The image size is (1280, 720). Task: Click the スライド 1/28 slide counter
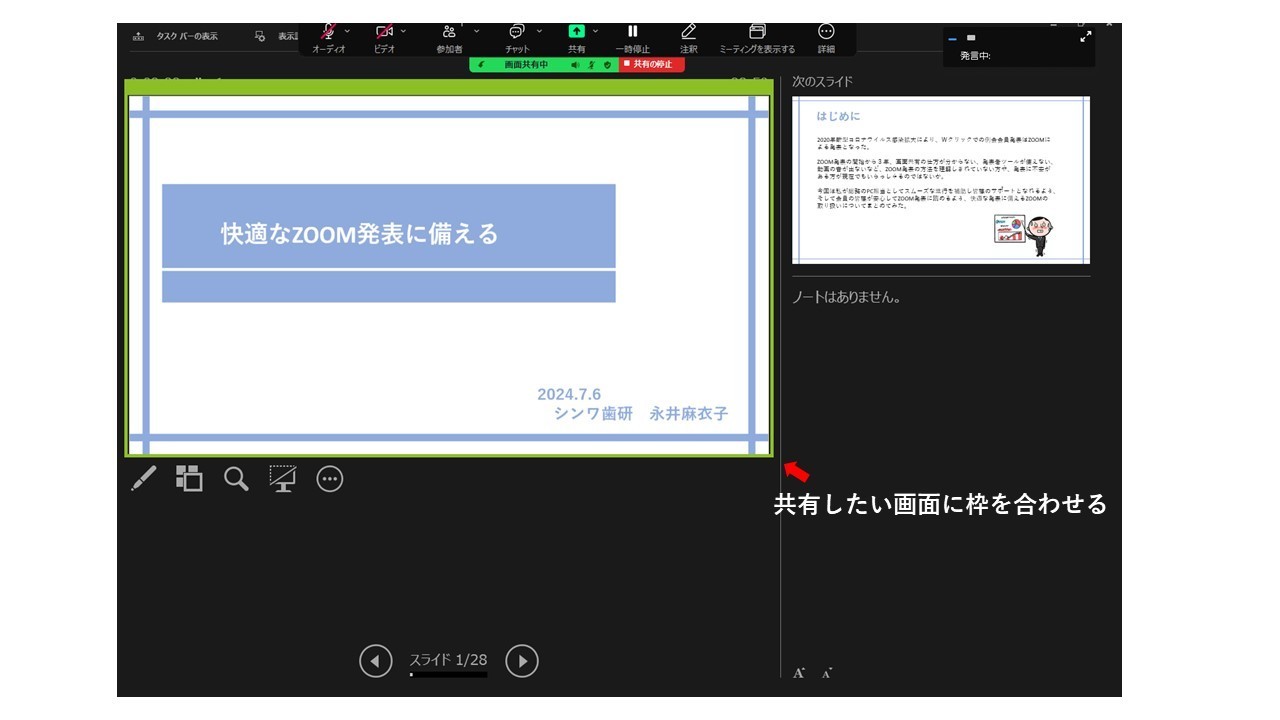[x=448, y=659]
